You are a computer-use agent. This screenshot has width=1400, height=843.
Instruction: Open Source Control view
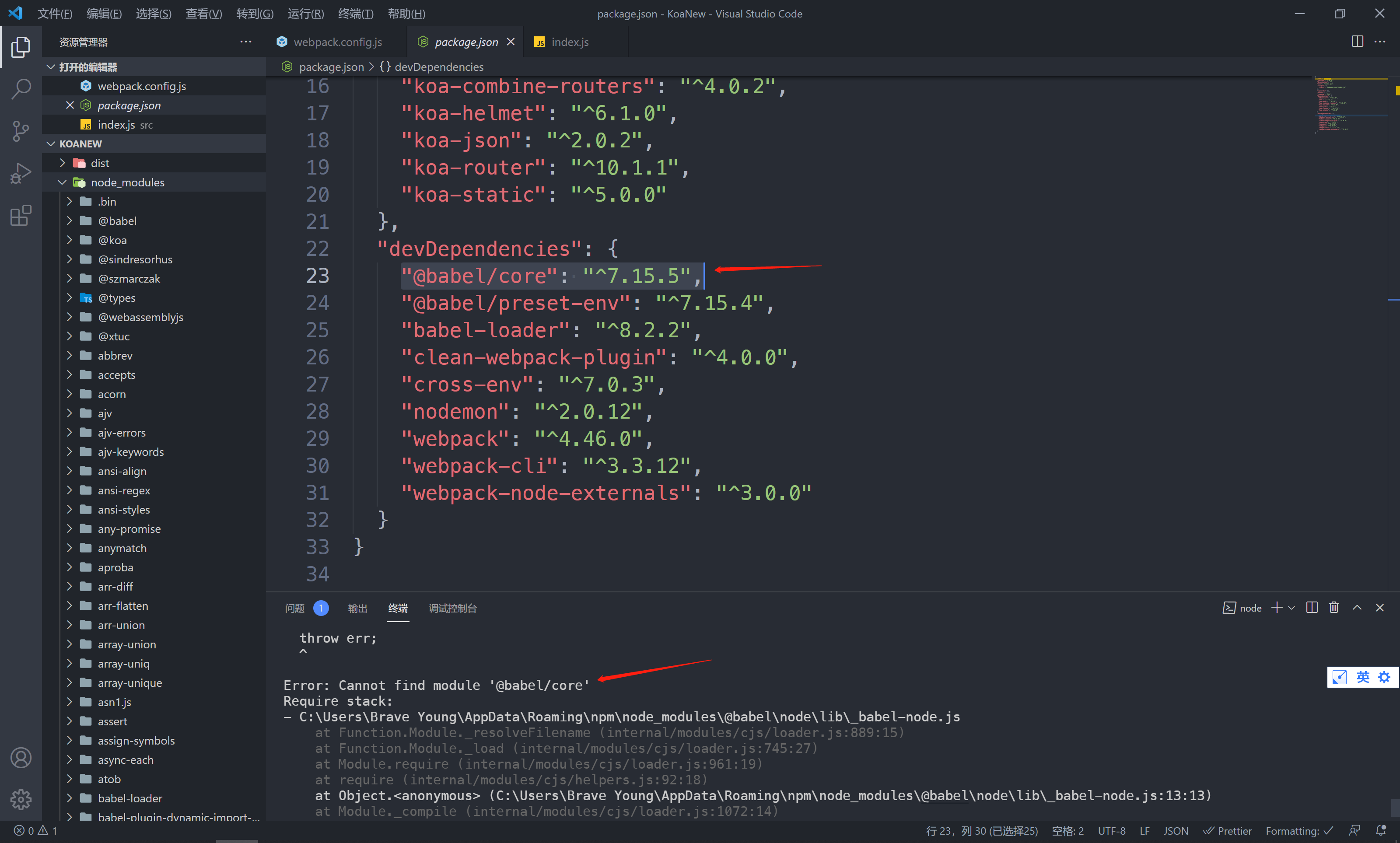pyautogui.click(x=21, y=131)
